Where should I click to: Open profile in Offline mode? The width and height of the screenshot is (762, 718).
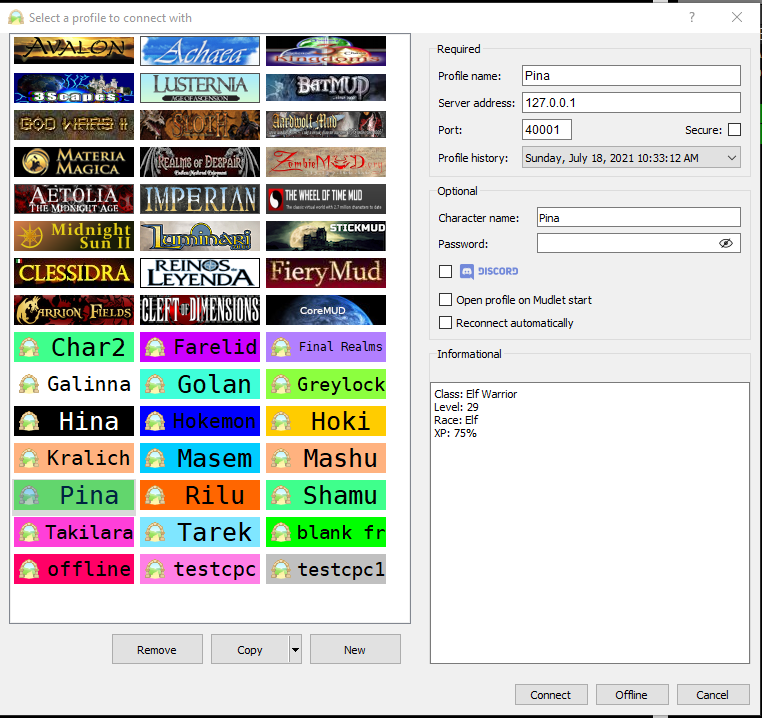pos(632,695)
